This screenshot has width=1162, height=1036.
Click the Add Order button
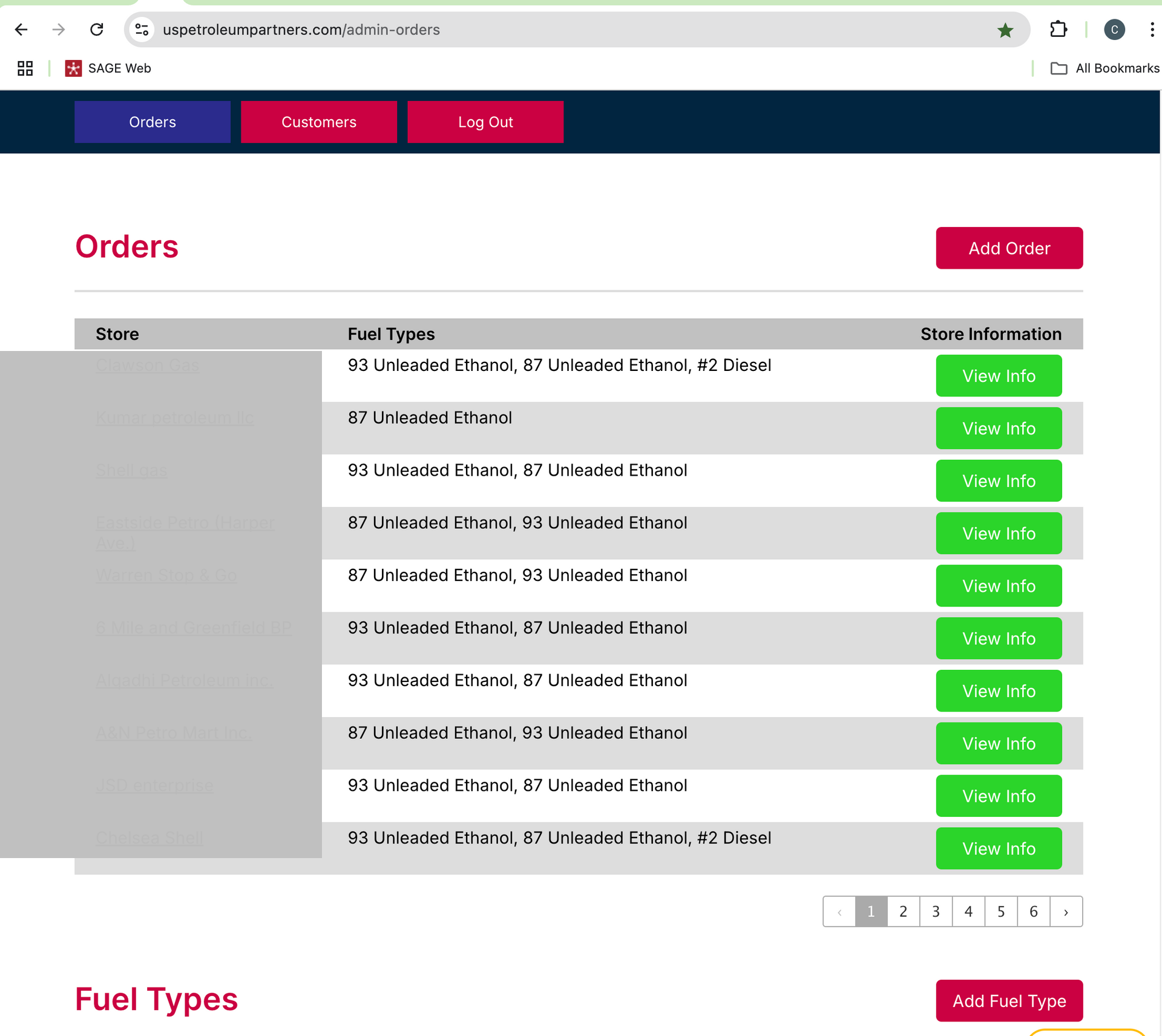click(1009, 248)
